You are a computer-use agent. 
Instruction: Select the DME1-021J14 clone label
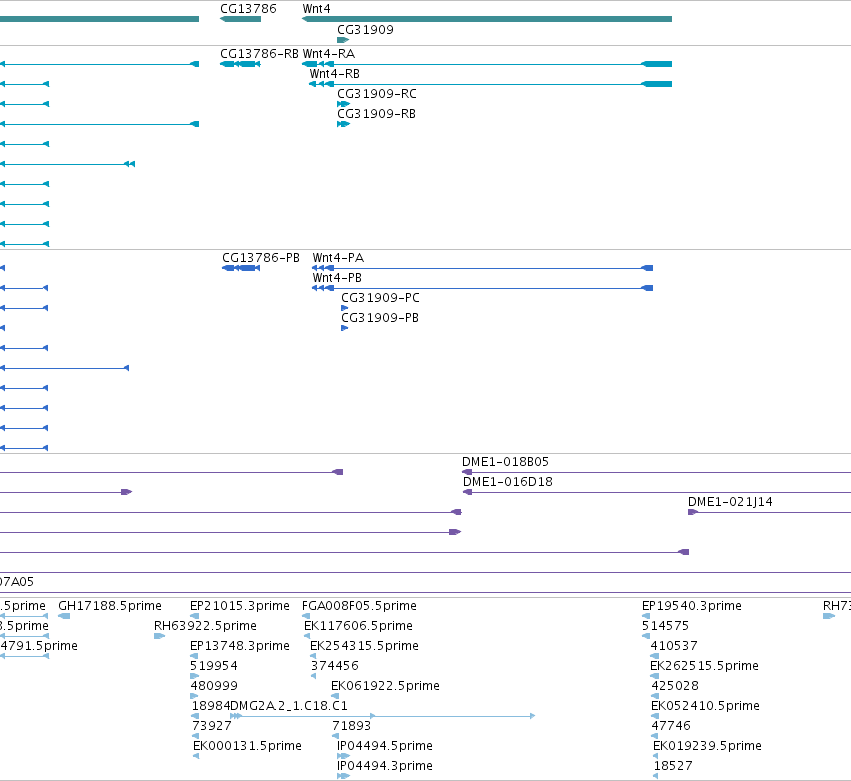pyautogui.click(x=730, y=502)
